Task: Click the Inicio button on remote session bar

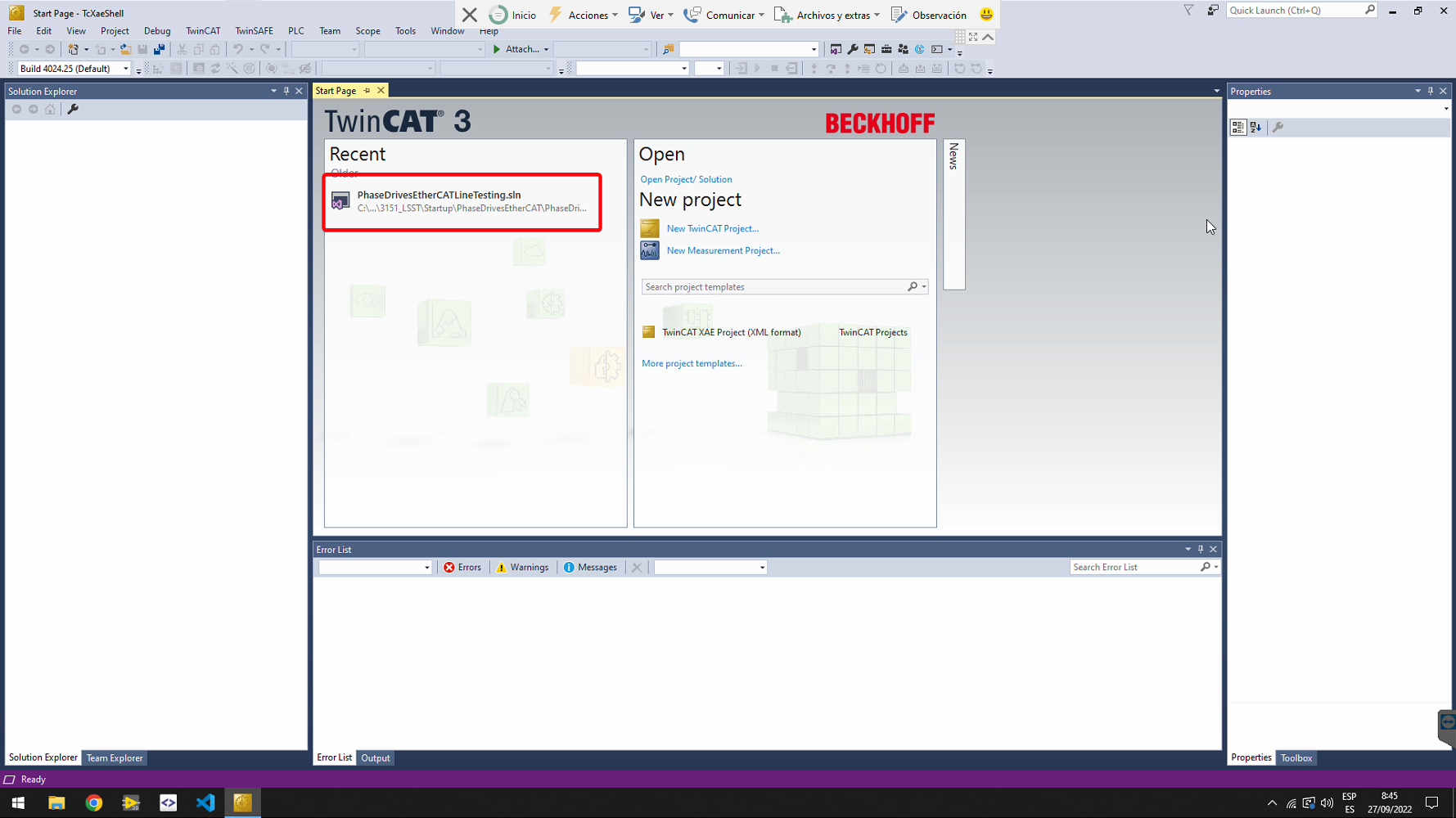Action: pyautogui.click(x=513, y=15)
